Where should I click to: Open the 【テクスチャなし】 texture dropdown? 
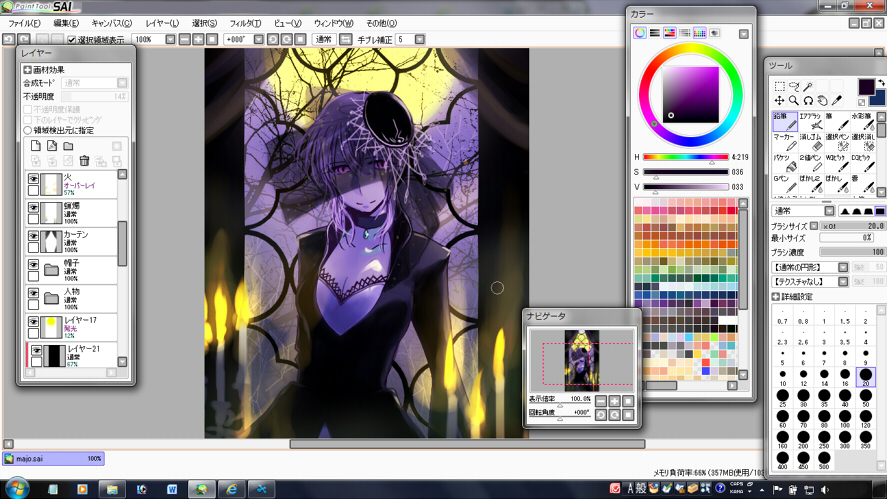(x=843, y=281)
